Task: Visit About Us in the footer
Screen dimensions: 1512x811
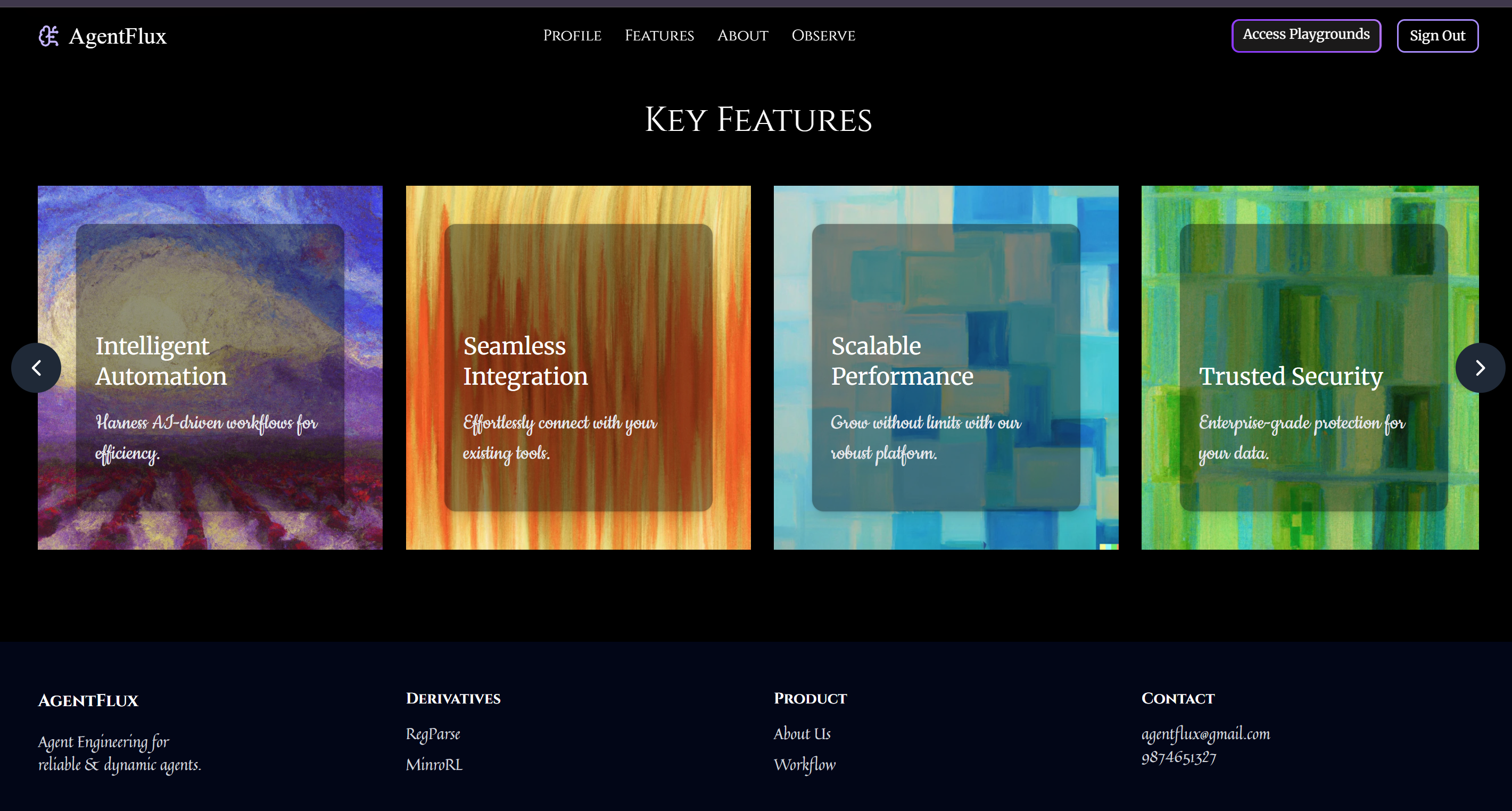Action: (x=802, y=734)
